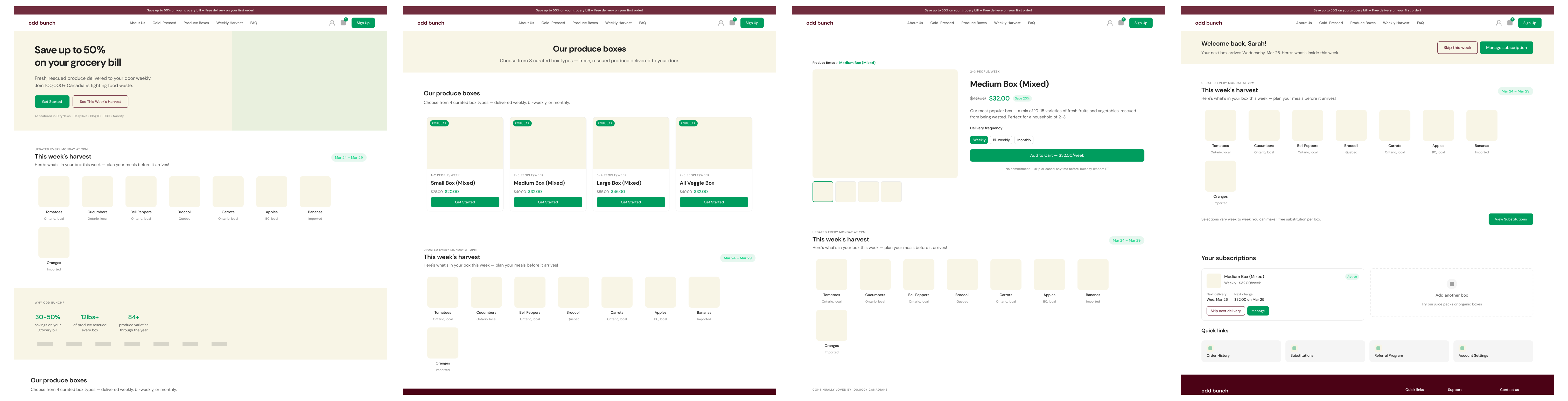
Task: Open the Account Settings quick link icon
Action: [1462, 348]
